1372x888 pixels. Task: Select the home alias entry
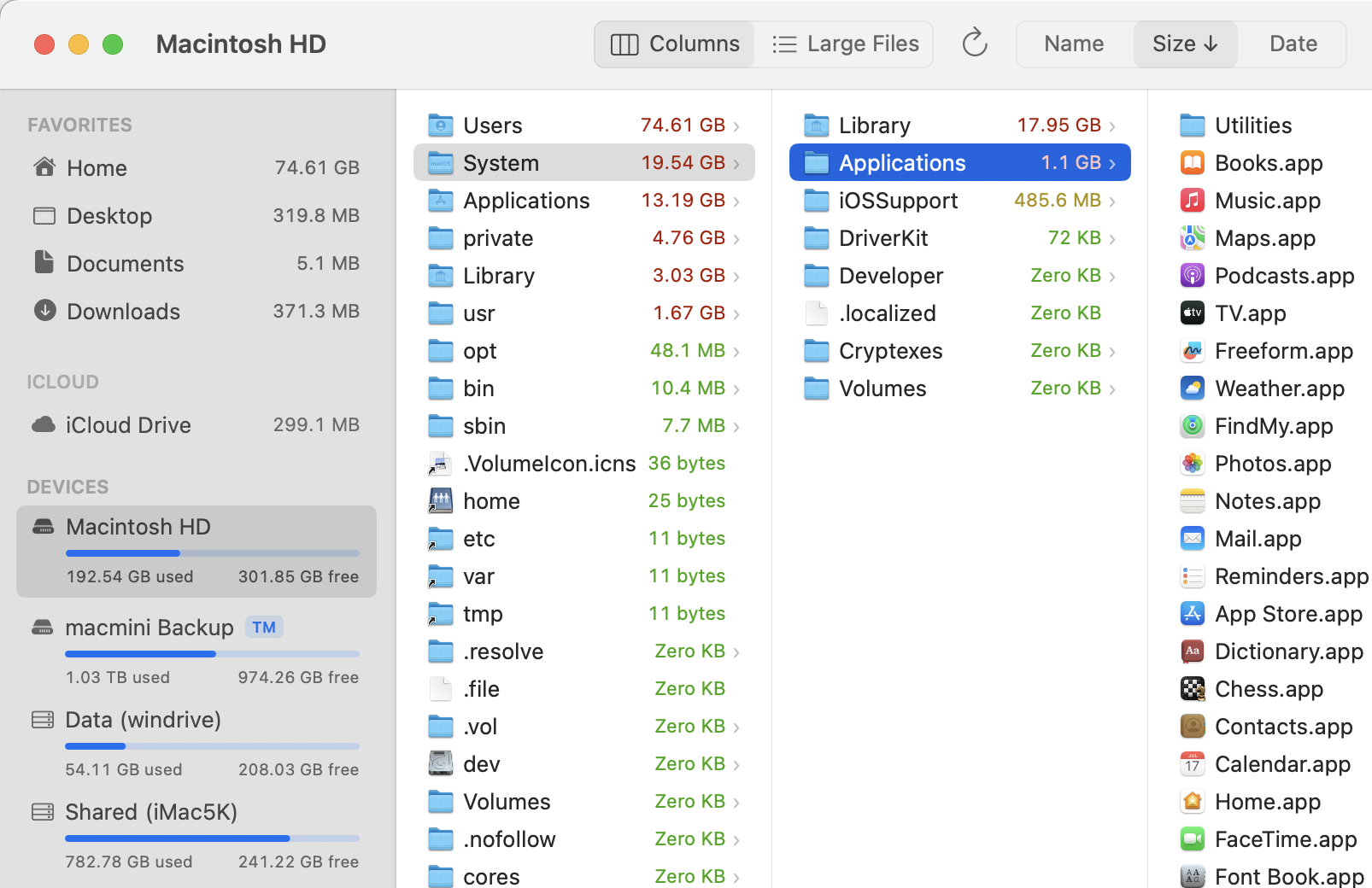click(x=584, y=501)
